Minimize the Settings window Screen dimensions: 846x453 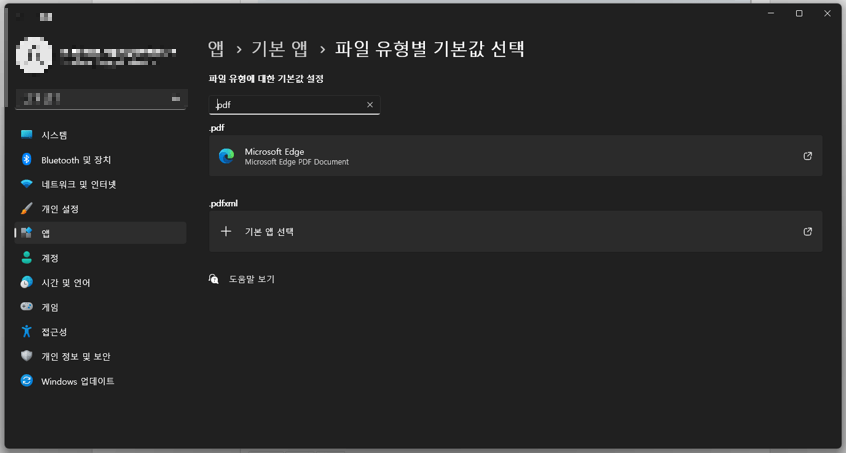coord(771,13)
